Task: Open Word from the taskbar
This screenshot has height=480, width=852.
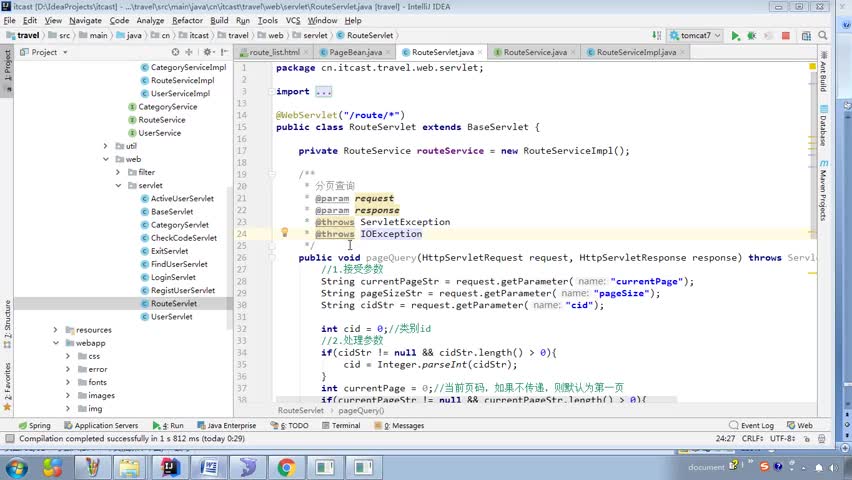Action: coord(209,467)
